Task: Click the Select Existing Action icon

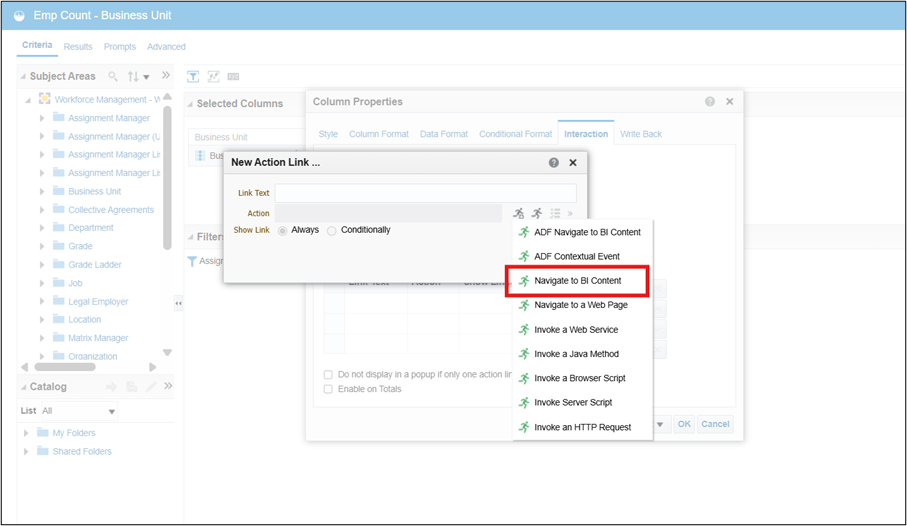Action: coord(537,213)
